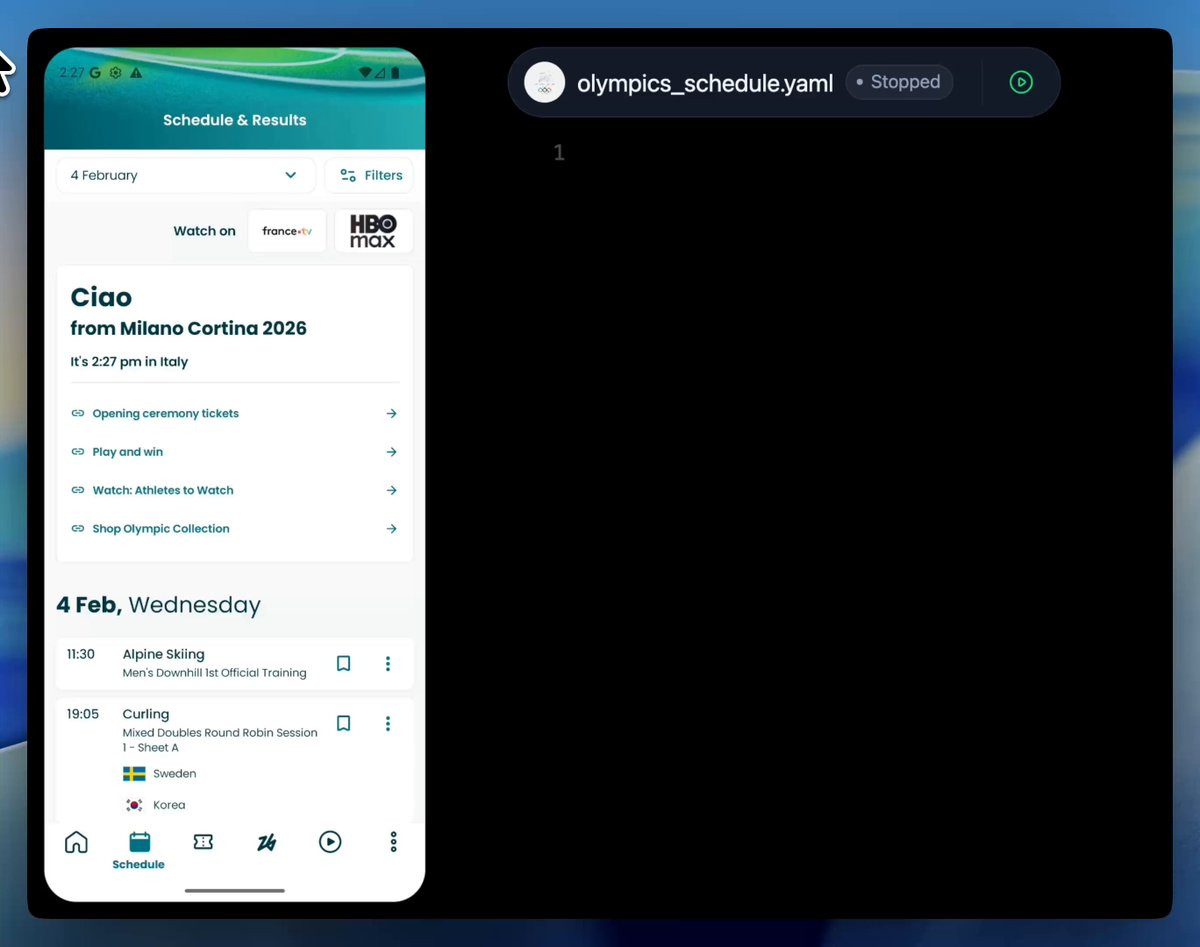This screenshot has width=1200, height=947.
Task: Open the Milano Cortina 26 emblem tab
Action: [x=266, y=842]
